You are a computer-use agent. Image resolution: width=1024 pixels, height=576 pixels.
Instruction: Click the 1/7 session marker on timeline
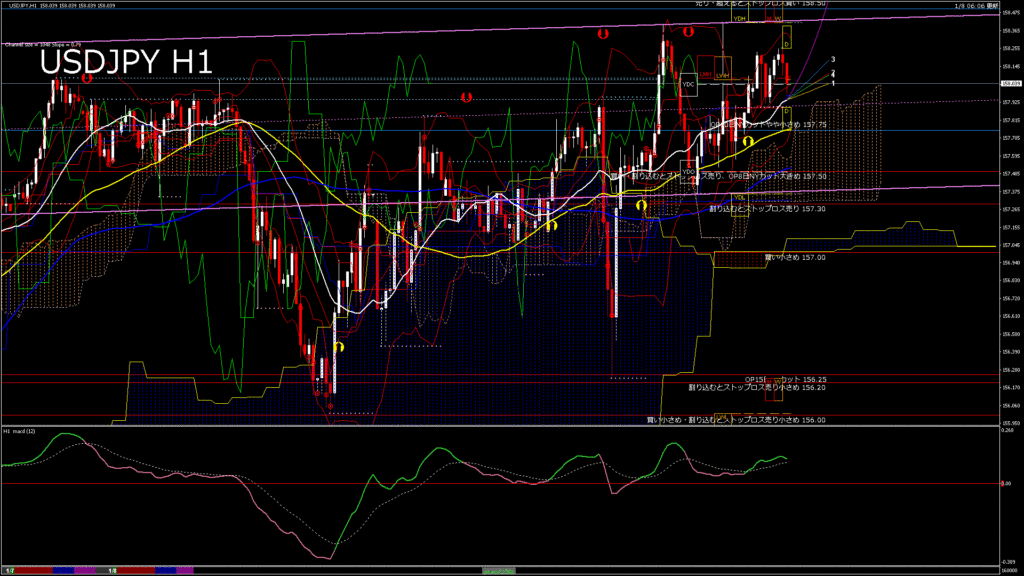coord(10,571)
